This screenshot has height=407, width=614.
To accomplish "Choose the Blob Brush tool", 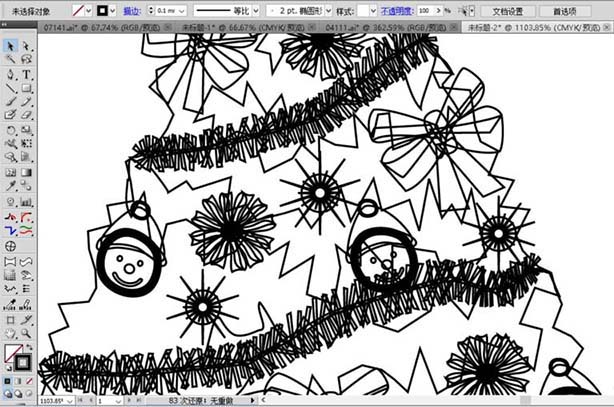I will pyautogui.click(x=10, y=115).
